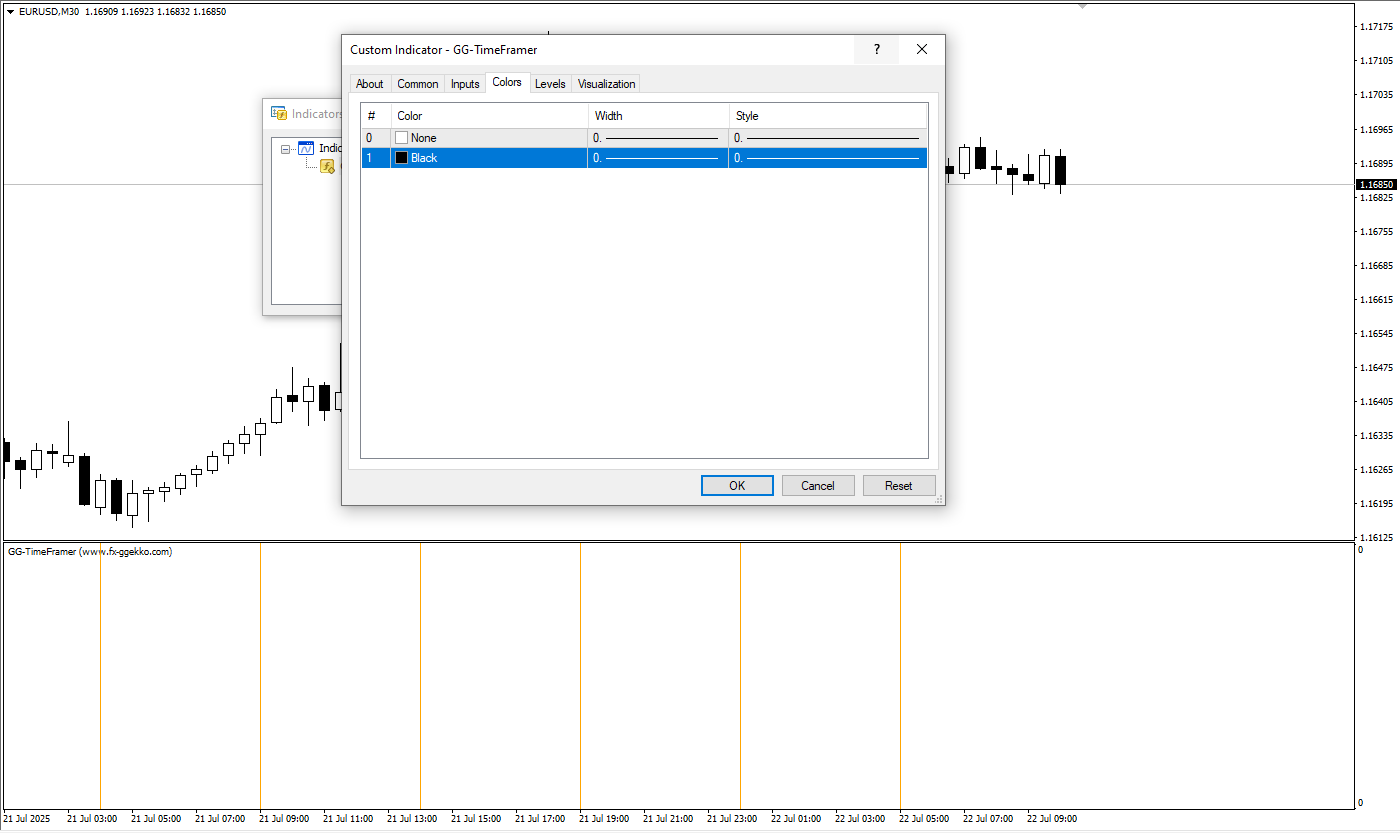Go to the Levels tab

coord(550,84)
